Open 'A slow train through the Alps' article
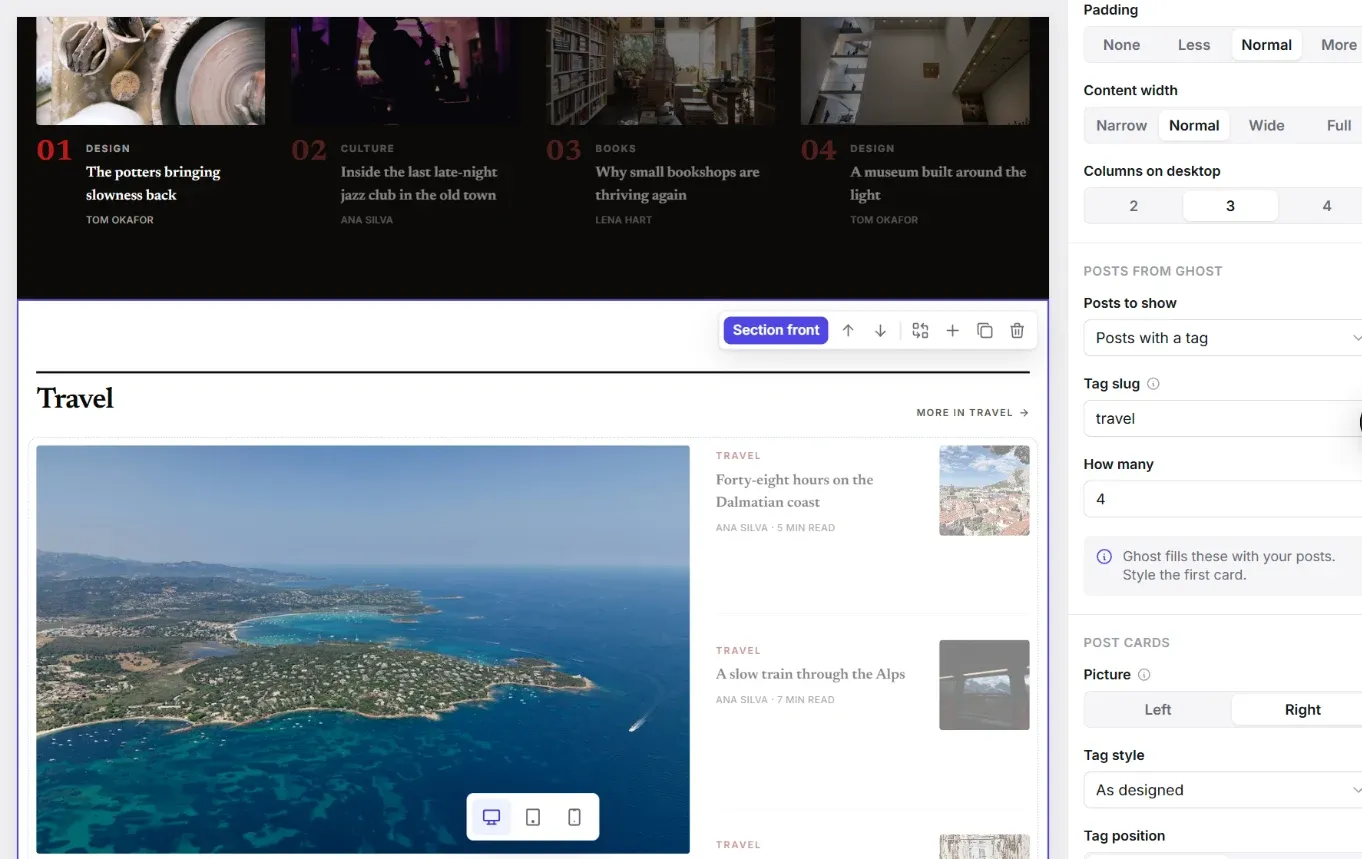Viewport: 1362px width, 859px height. tap(810, 674)
